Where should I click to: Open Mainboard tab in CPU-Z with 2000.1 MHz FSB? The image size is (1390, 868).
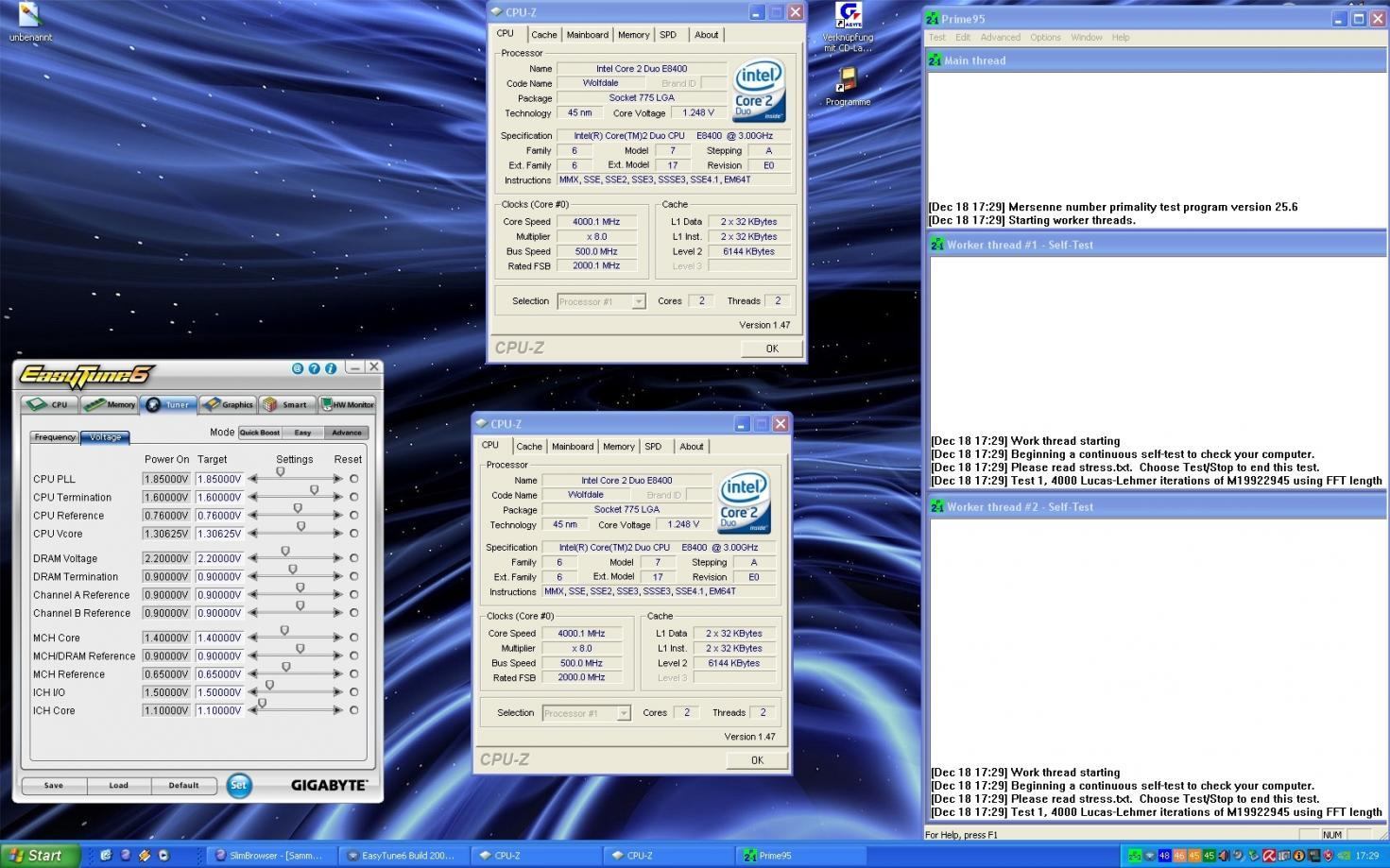click(588, 35)
